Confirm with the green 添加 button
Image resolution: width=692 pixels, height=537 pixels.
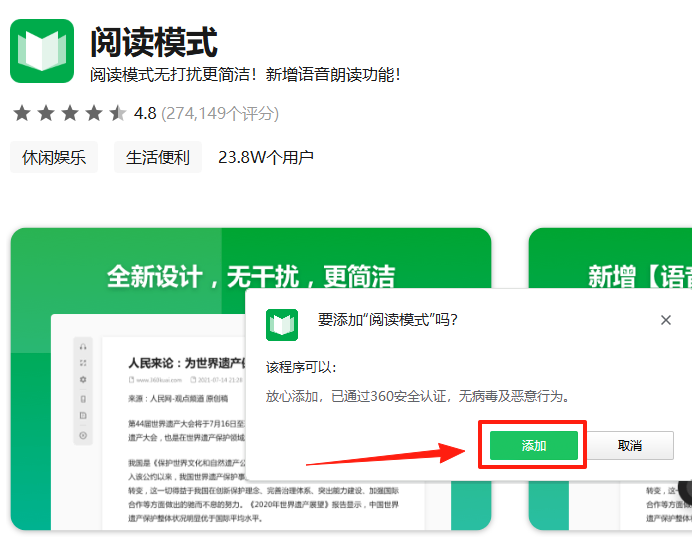click(x=534, y=445)
